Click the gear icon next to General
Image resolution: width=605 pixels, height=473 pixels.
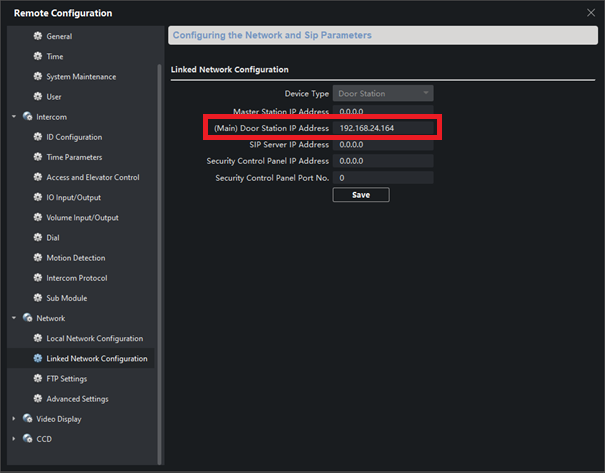(38, 37)
